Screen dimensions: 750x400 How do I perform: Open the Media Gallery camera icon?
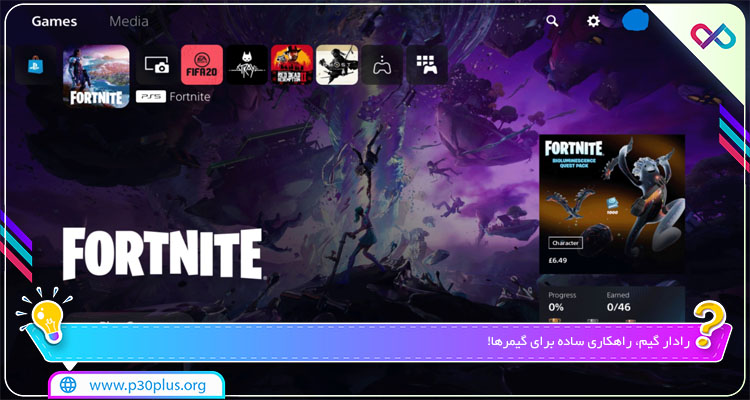(x=156, y=65)
